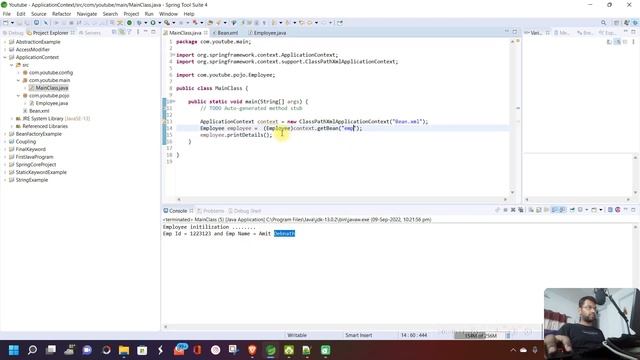
Task: Select Employee.java in Project Explorer
Action: tap(51, 103)
